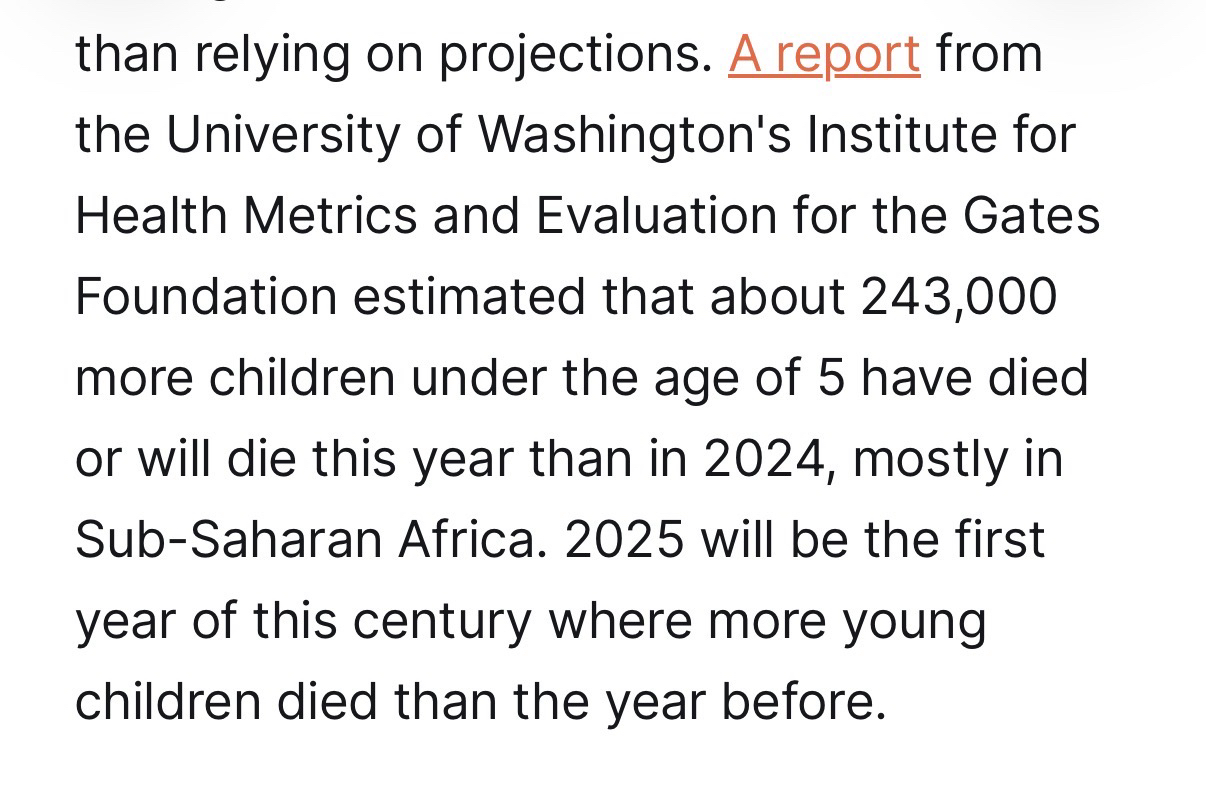Click the text "Sub-Saharan" in the paragraph
This screenshot has height=801, width=1206.
click(x=229, y=540)
